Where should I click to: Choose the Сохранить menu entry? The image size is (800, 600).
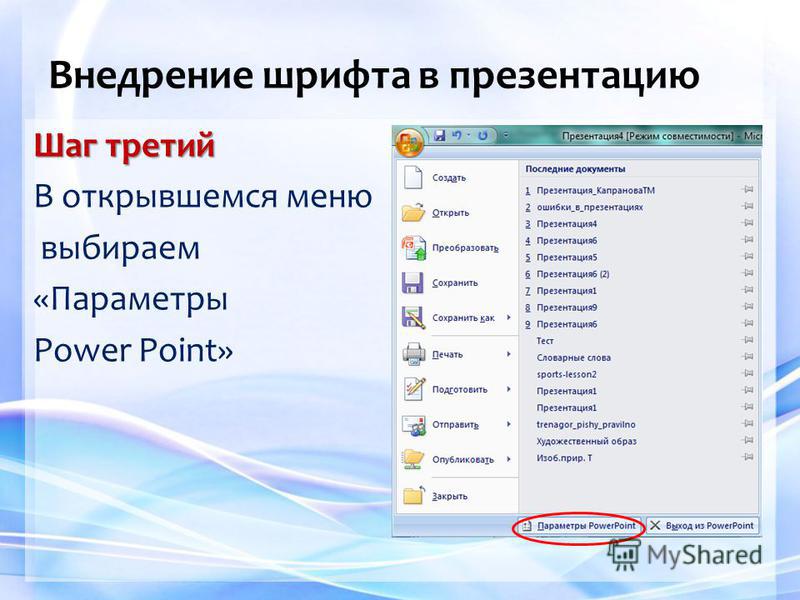coord(458,283)
